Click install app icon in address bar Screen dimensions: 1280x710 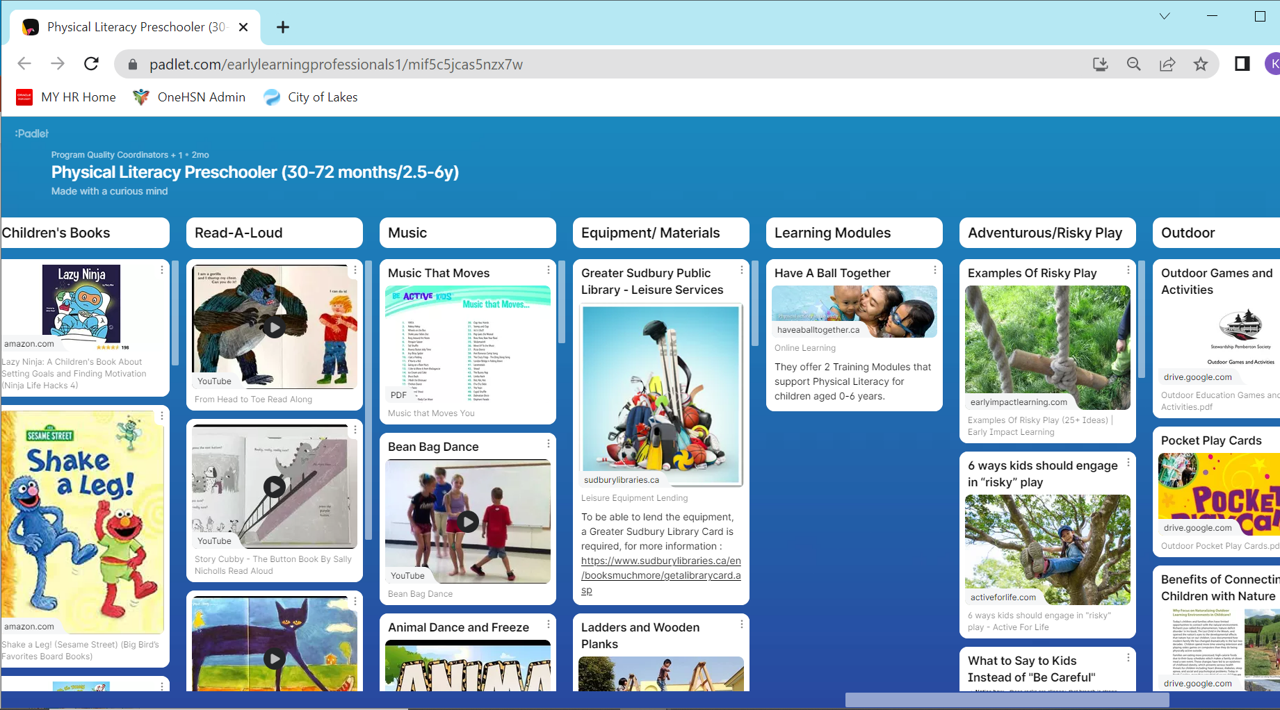click(x=1100, y=64)
